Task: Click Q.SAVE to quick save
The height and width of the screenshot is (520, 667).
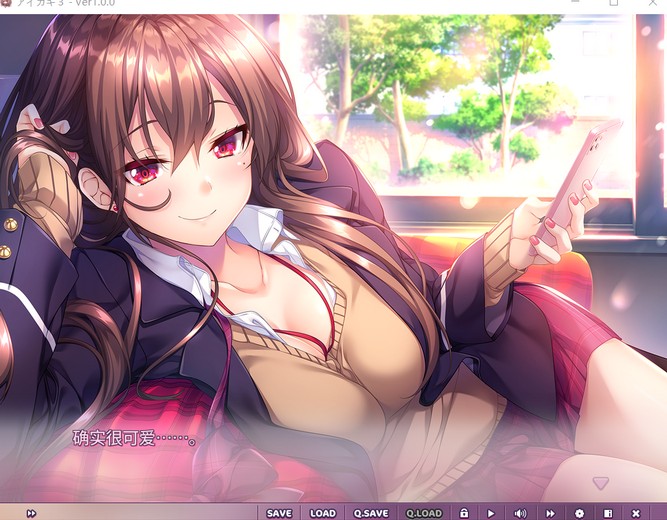Action: pyautogui.click(x=371, y=513)
